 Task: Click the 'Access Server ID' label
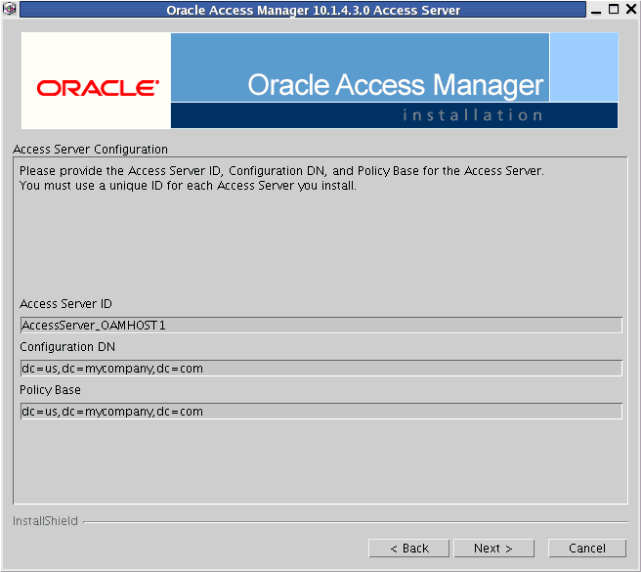pyautogui.click(x=65, y=304)
